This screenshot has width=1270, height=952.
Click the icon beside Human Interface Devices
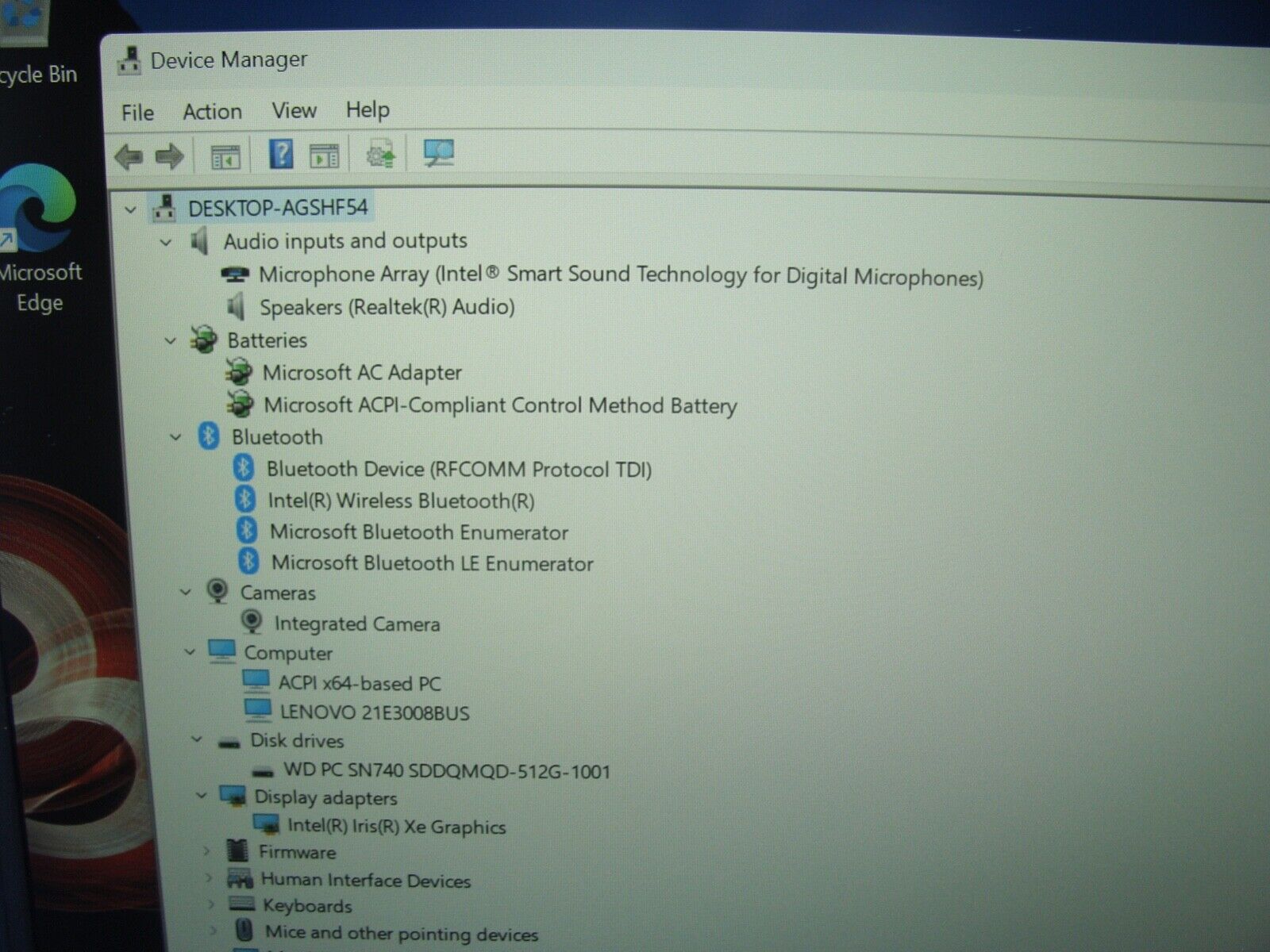[240, 878]
